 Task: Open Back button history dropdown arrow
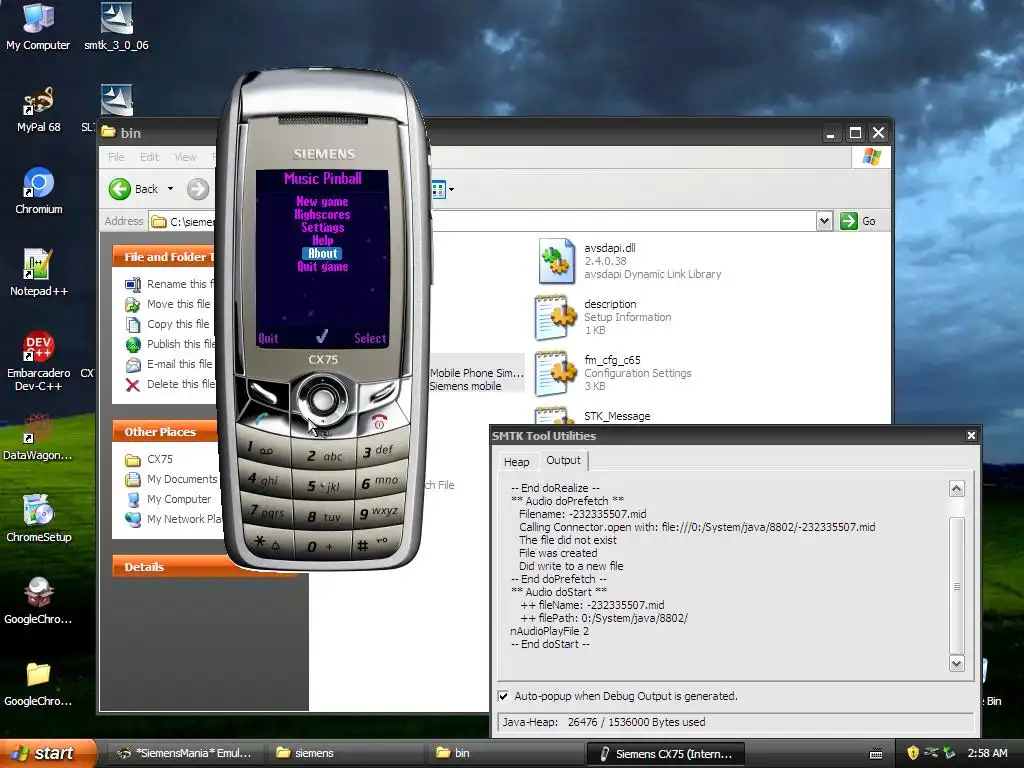170,189
